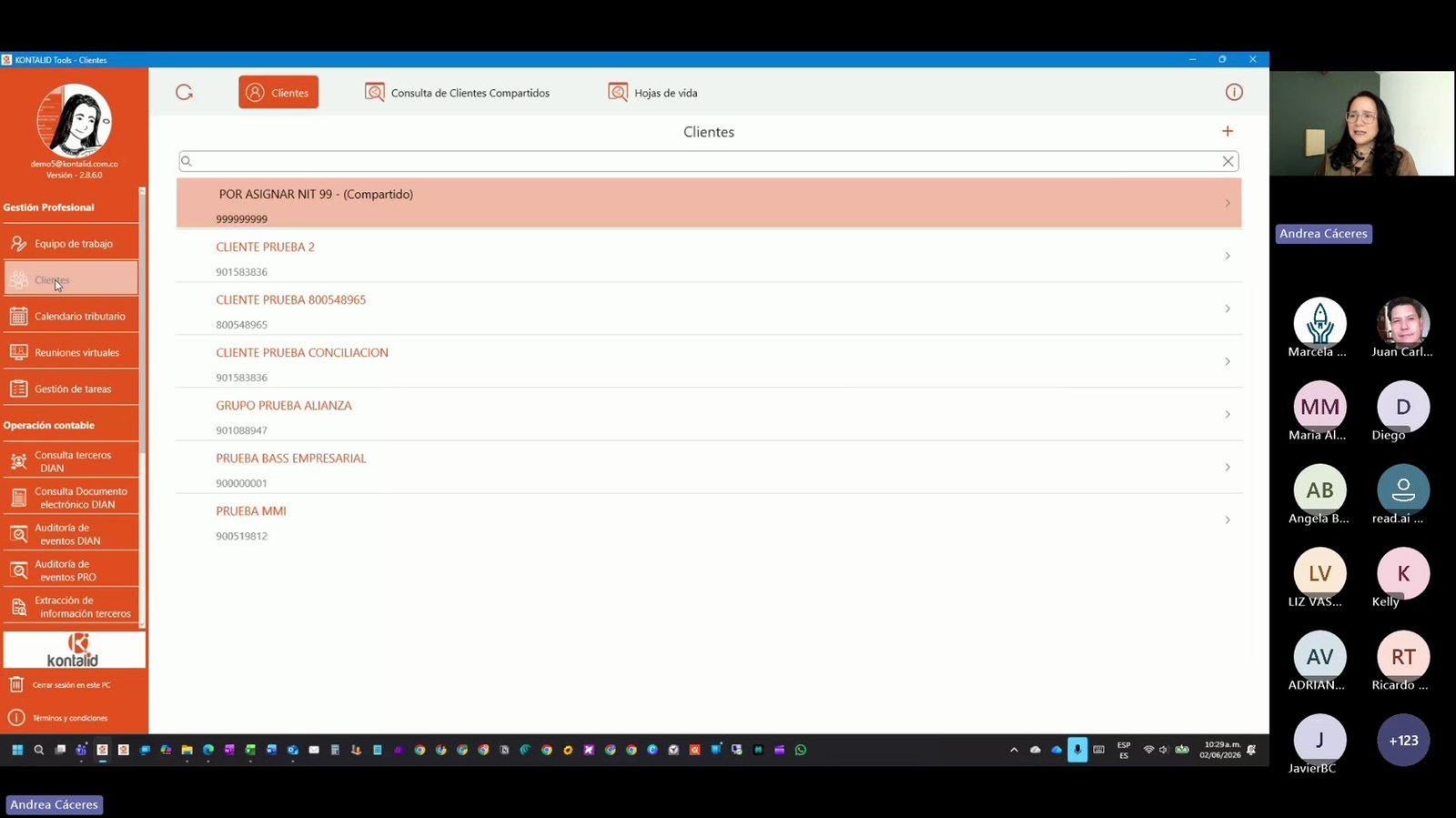Open WhatsApp from the taskbar

[801, 750]
